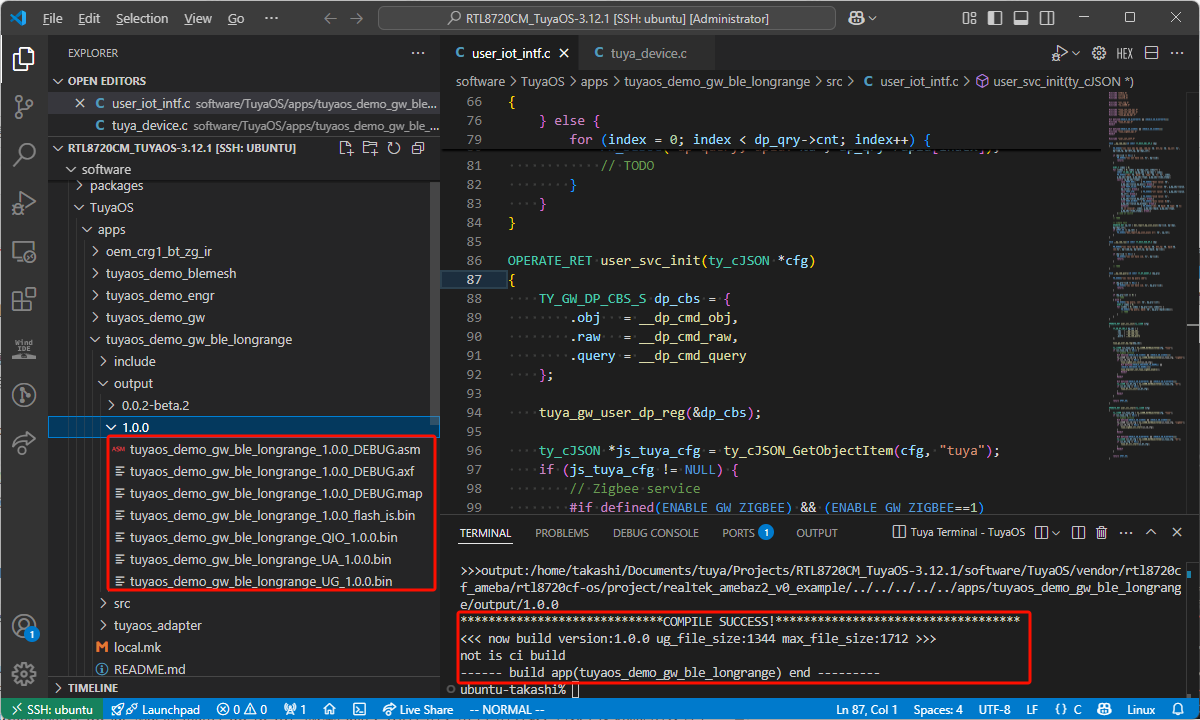Switch to tuya_device.c editor tab

pos(649,53)
